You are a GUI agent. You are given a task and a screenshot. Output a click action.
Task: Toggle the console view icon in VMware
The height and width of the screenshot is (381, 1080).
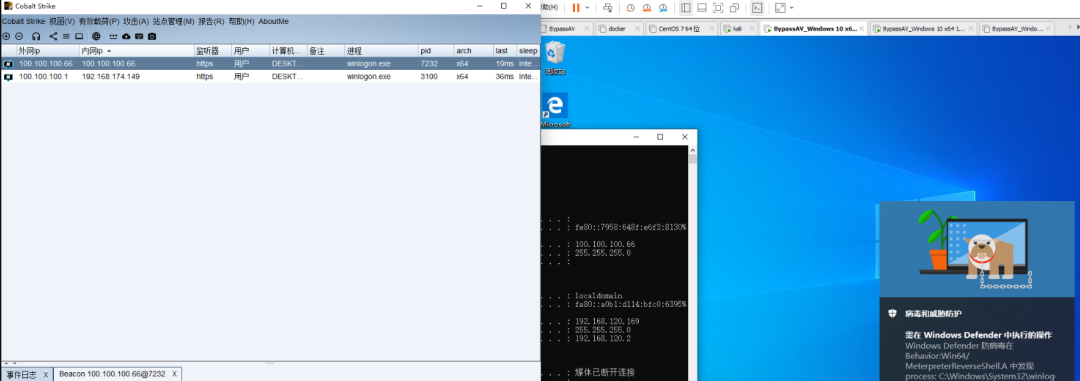[757, 8]
